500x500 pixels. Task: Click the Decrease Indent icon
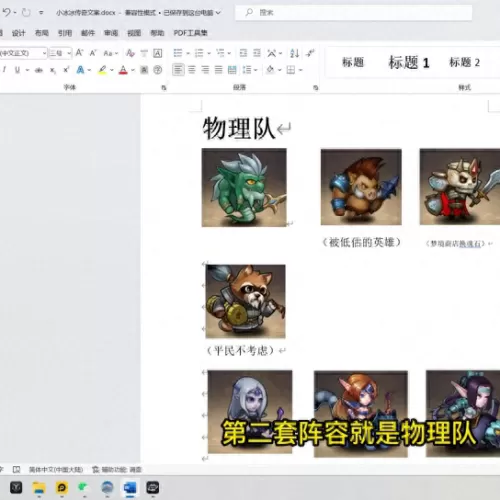click(x=243, y=53)
